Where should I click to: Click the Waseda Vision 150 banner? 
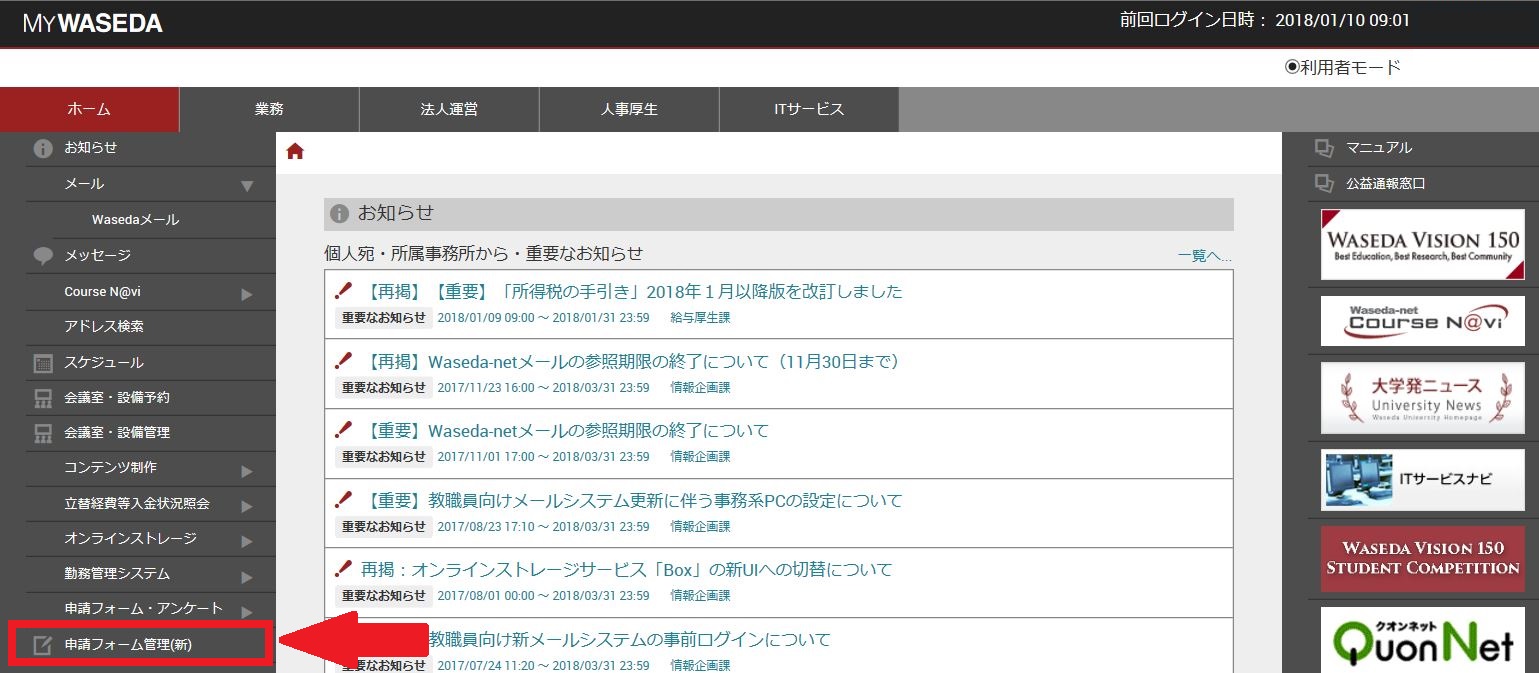click(x=1422, y=244)
